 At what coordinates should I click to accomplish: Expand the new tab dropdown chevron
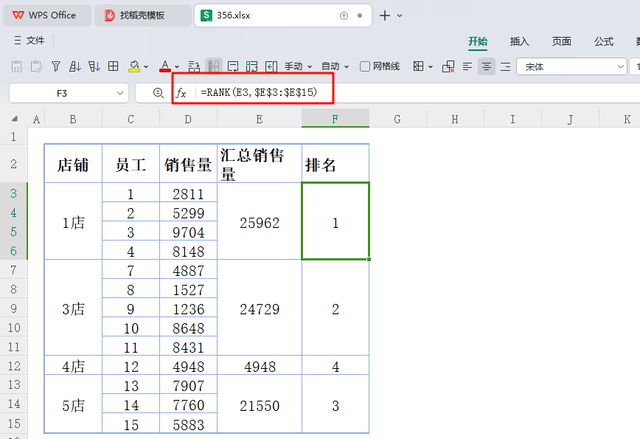tap(400, 16)
